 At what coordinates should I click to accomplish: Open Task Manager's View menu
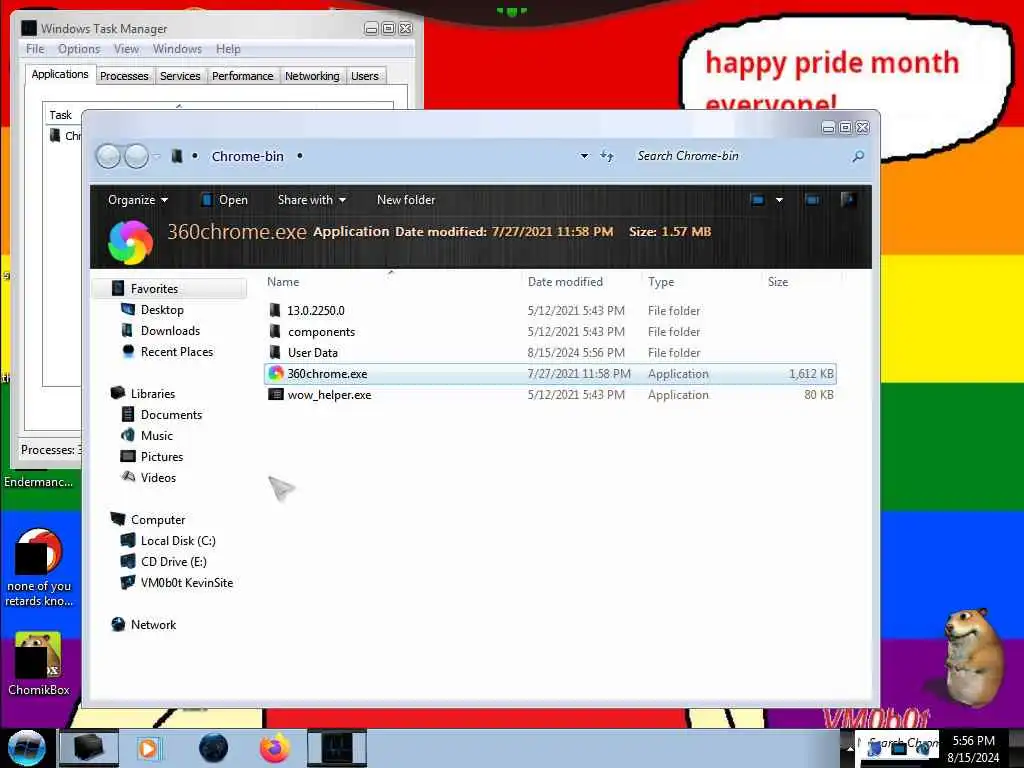pos(126,49)
